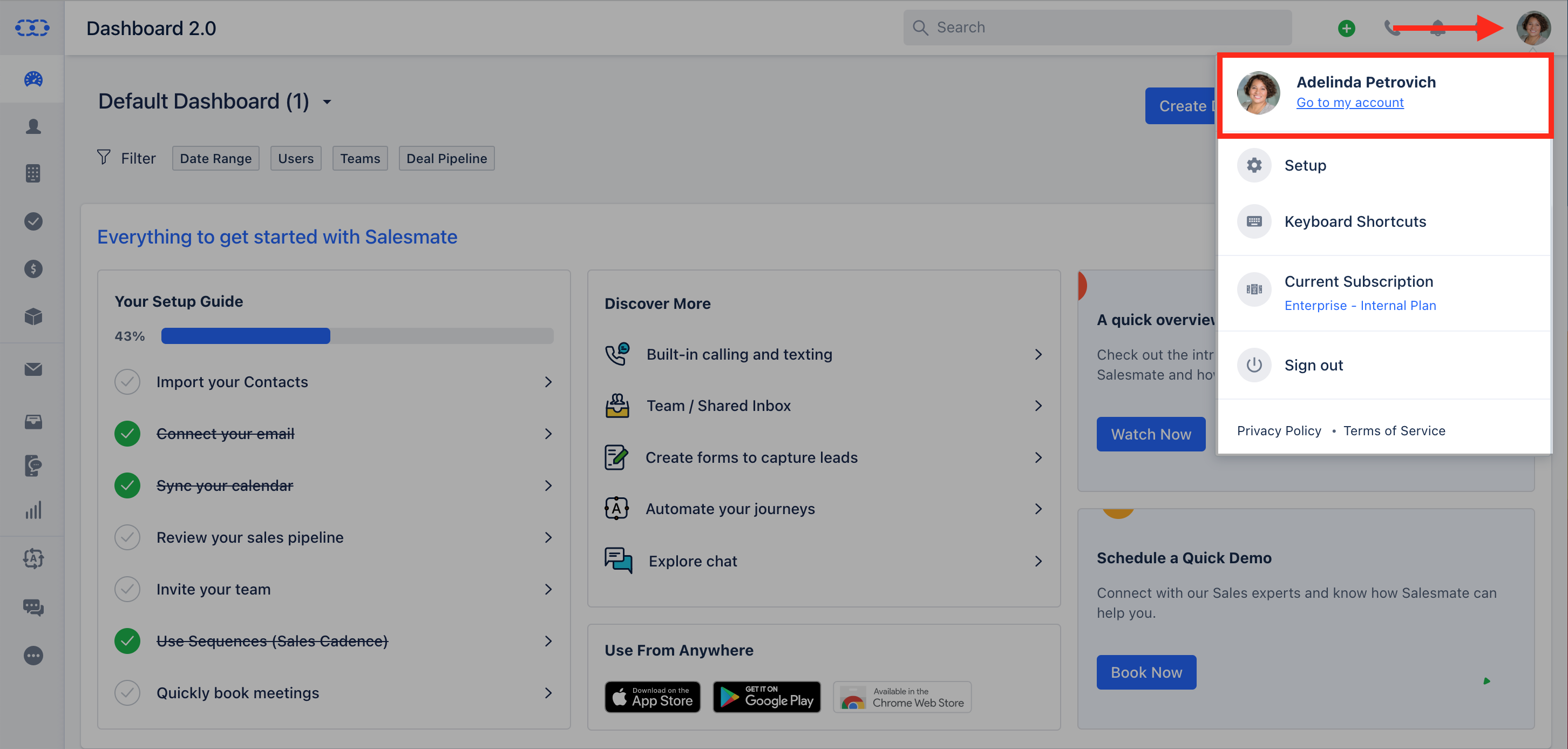Click the phone dialer icon in header
Screen dimensions: 1568x749
[x=1391, y=28]
